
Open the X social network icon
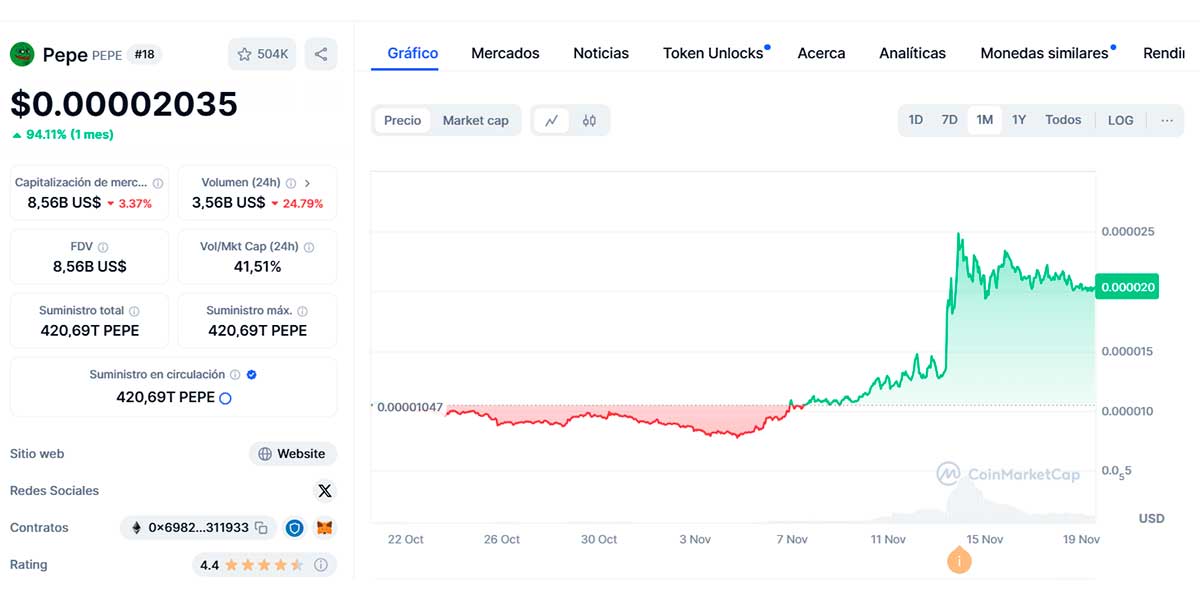[324, 491]
